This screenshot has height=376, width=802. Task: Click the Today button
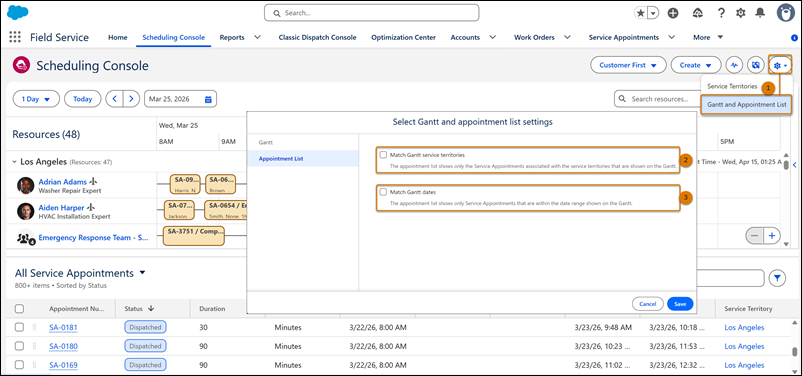(82, 99)
